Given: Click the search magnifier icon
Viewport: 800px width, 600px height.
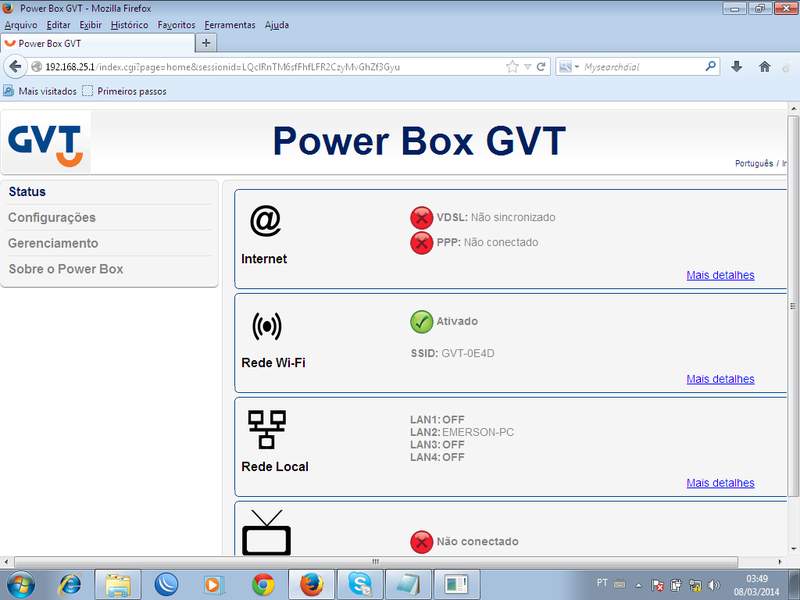Looking at the screenshot, I should tap(710, 66).
